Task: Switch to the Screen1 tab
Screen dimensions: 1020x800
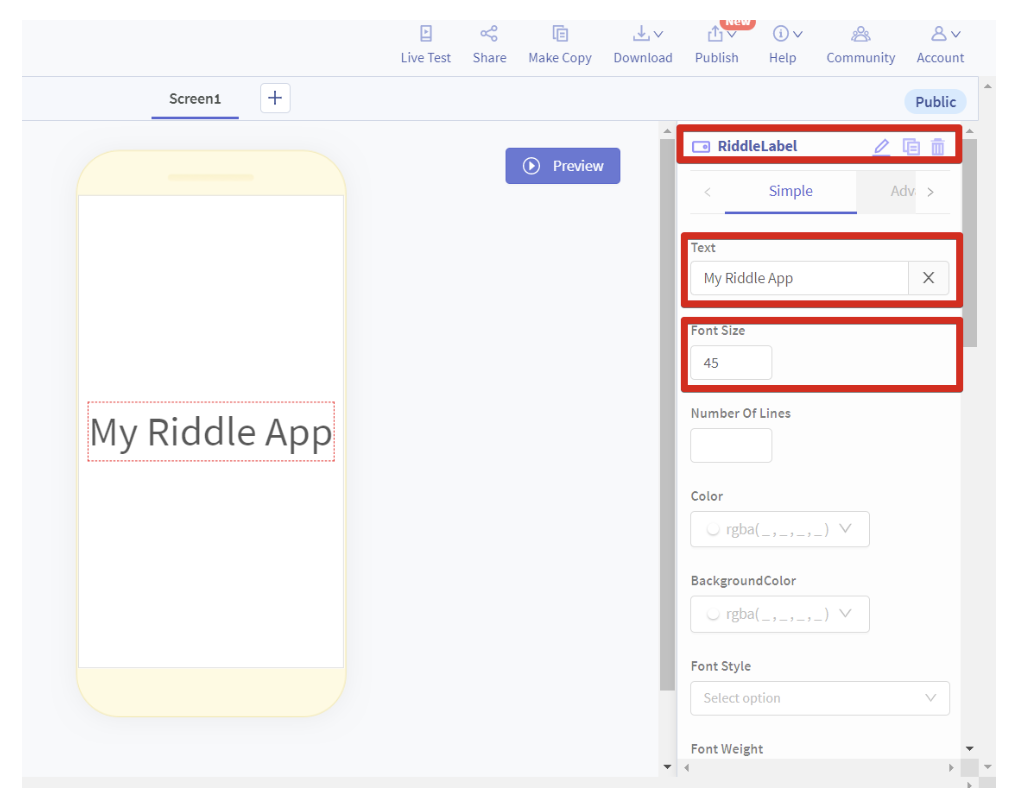Action: click(x=195, y=99)
